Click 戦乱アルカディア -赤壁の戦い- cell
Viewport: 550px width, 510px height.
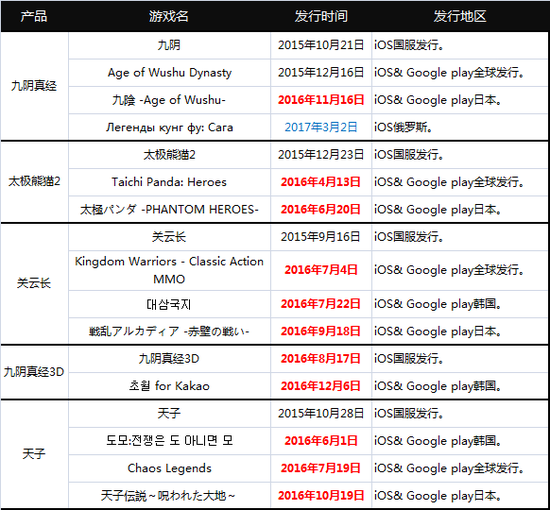pyautogui.click(x=169, y=331)
